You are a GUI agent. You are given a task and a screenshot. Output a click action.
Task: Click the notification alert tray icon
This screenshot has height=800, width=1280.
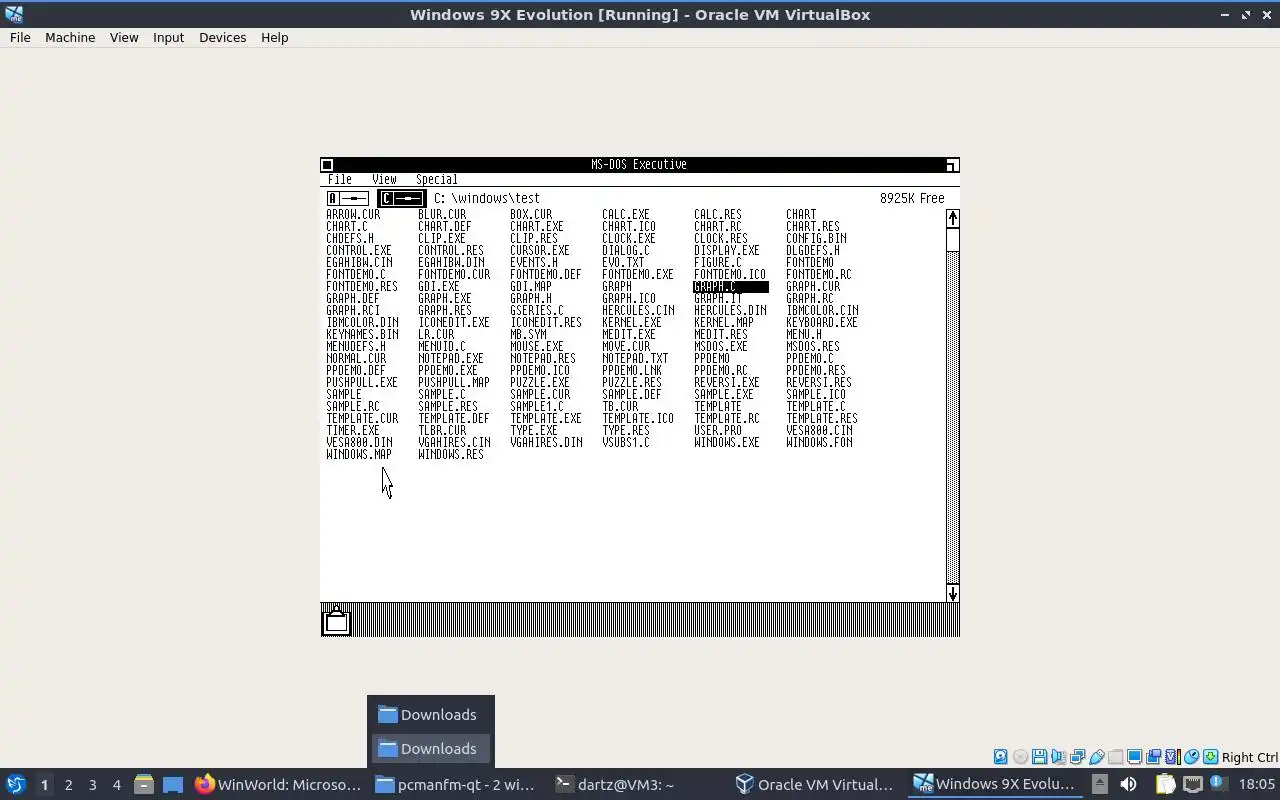pos(1218,784)
